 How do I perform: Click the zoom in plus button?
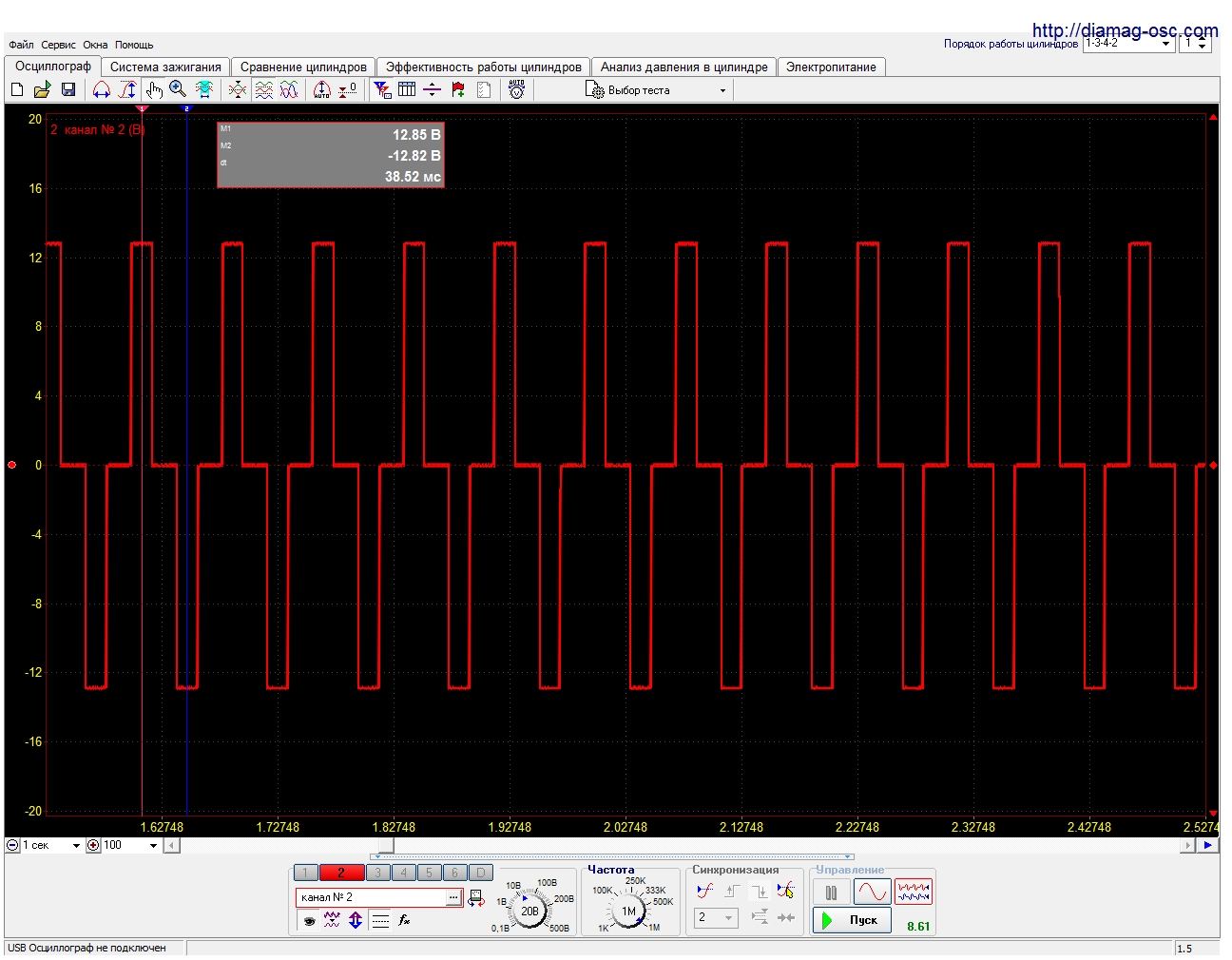[x=93, y=845]
